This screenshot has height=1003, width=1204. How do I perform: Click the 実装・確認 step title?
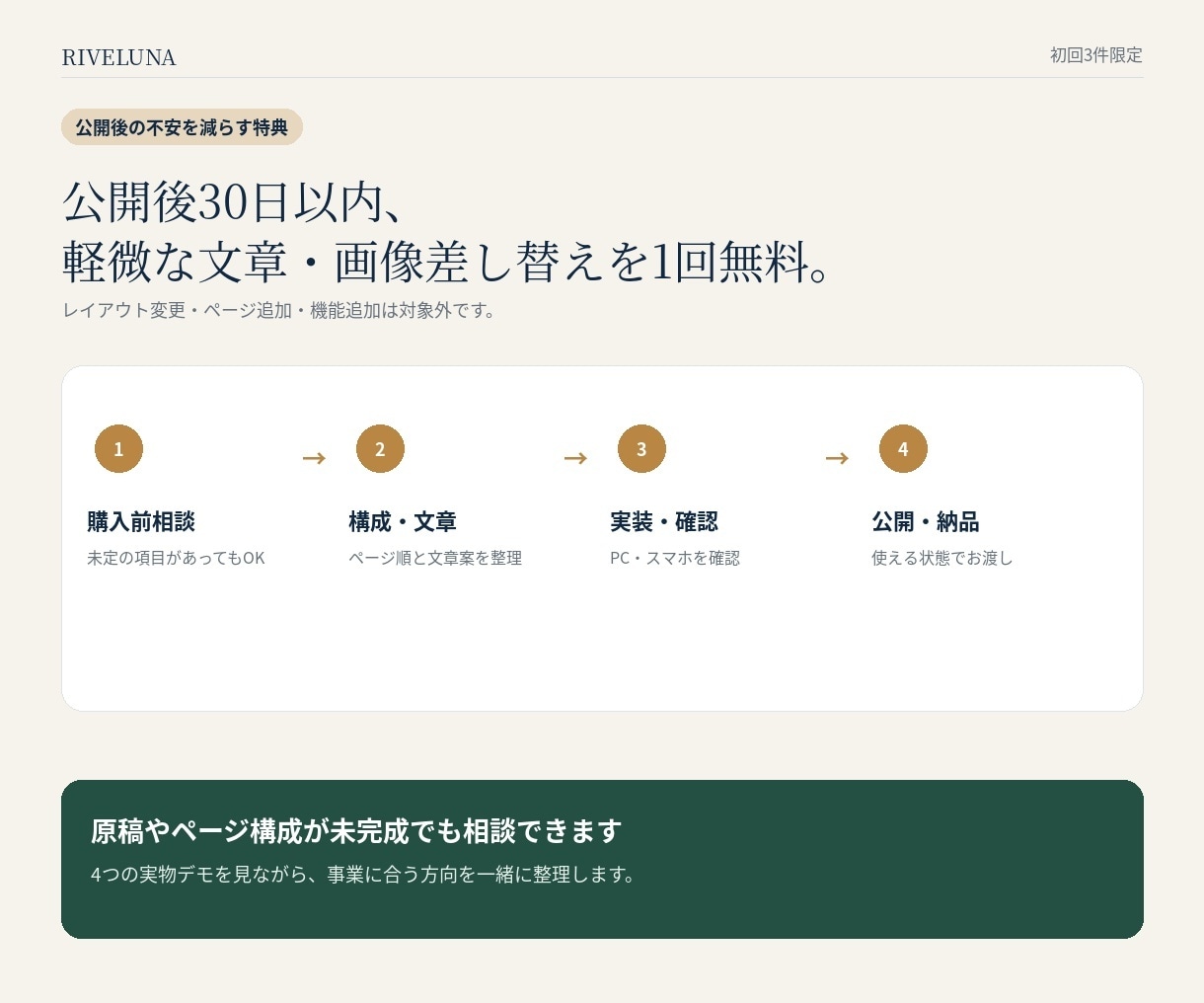[x=664, y=521]
